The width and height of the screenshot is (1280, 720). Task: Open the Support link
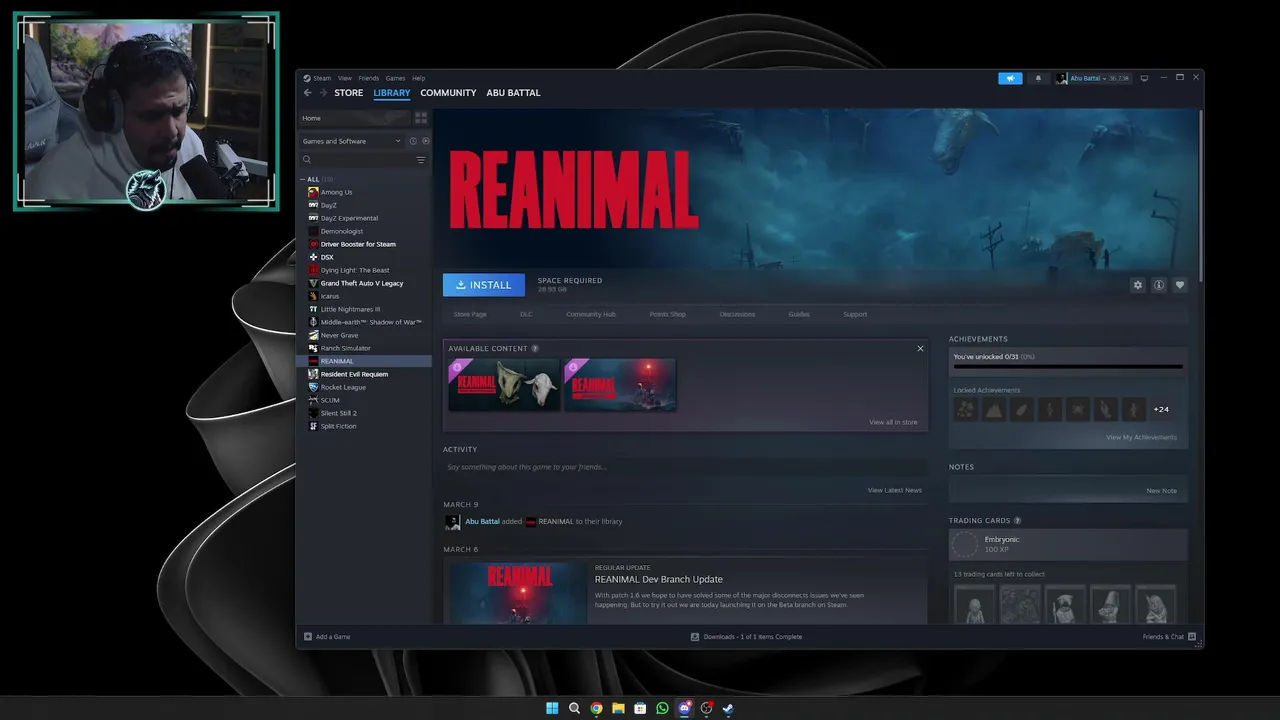855,314
